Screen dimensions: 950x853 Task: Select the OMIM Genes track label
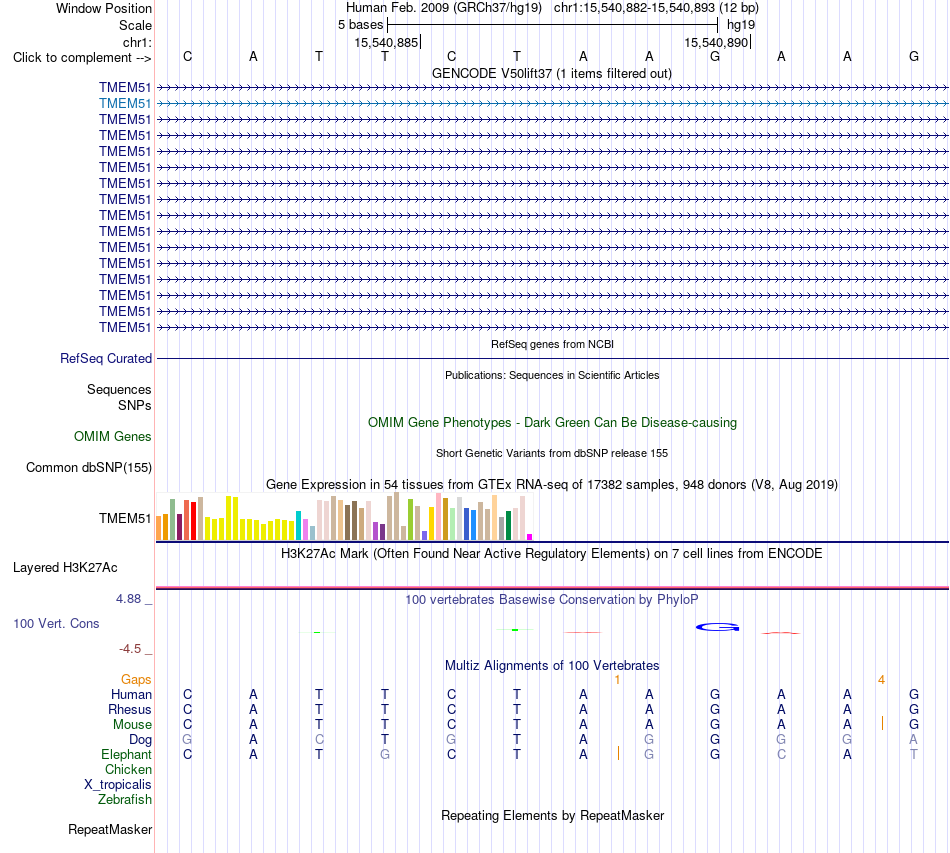click(x=113, y=437)
